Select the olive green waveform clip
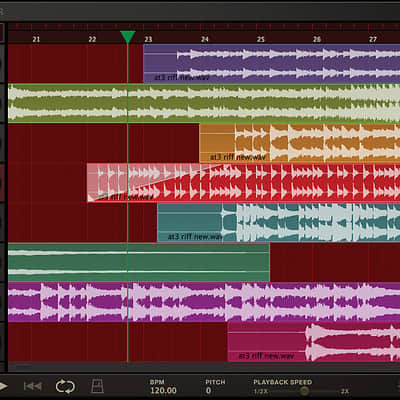This screenshot has height=400, width=400. (204, 103)
